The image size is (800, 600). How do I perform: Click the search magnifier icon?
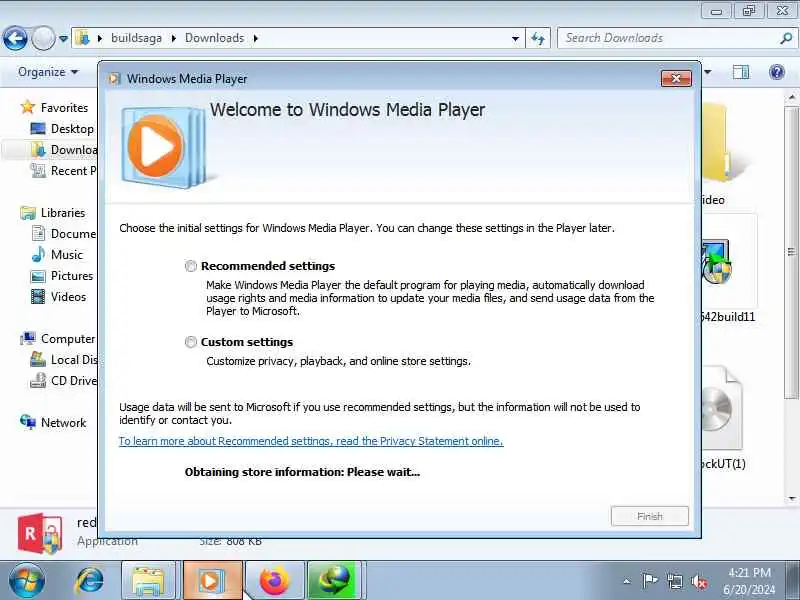pyautogui.click(x=786, y=38)
